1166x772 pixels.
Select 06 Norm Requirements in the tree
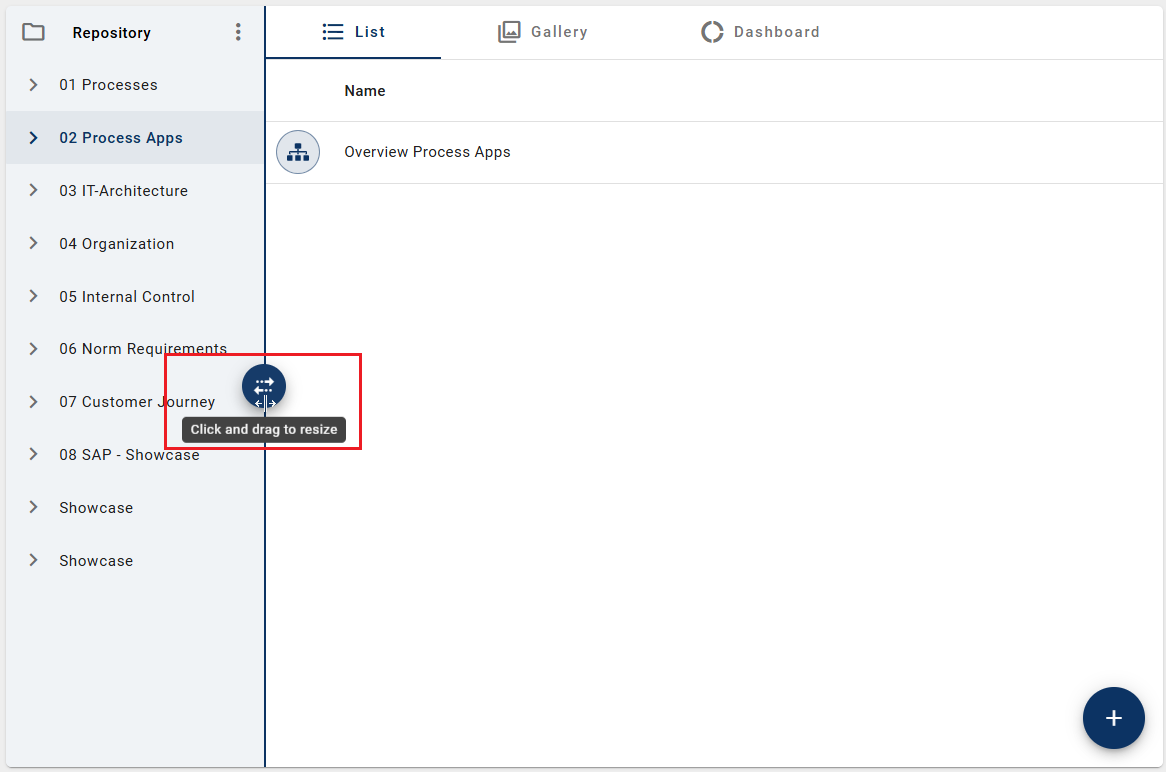pyautogui.click(x=144, y=349)
